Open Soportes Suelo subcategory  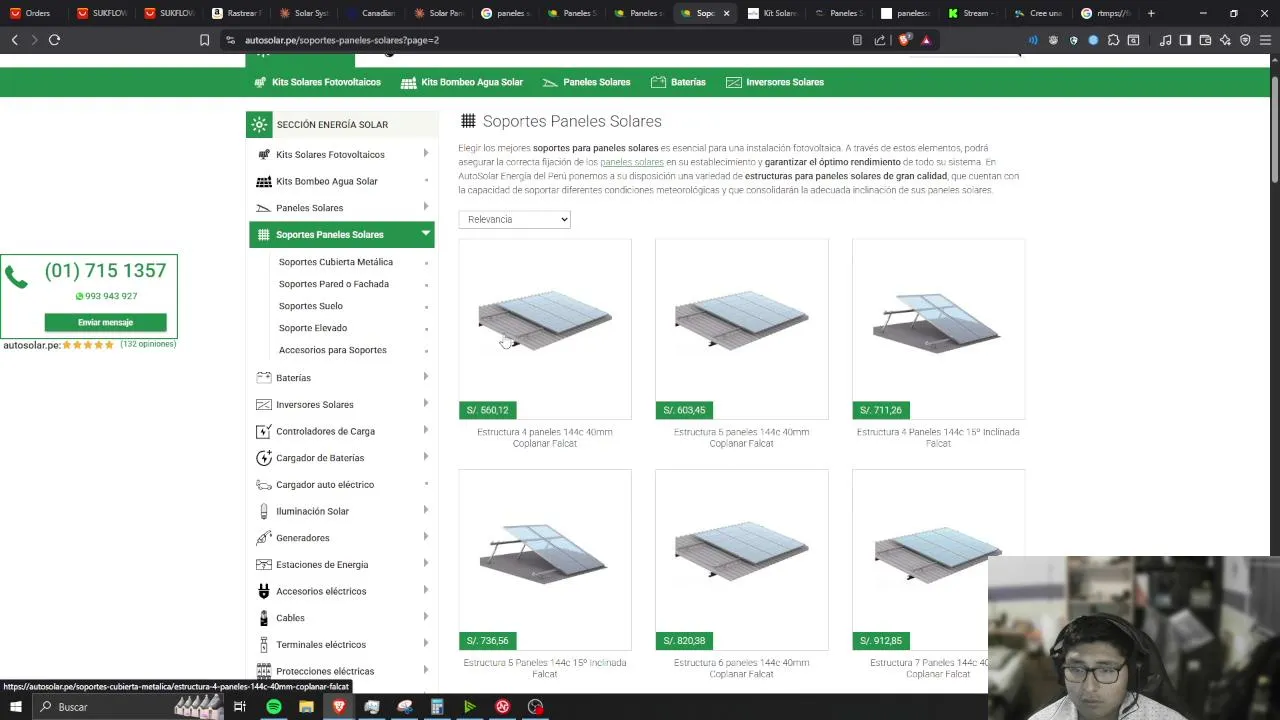[311, 306]
